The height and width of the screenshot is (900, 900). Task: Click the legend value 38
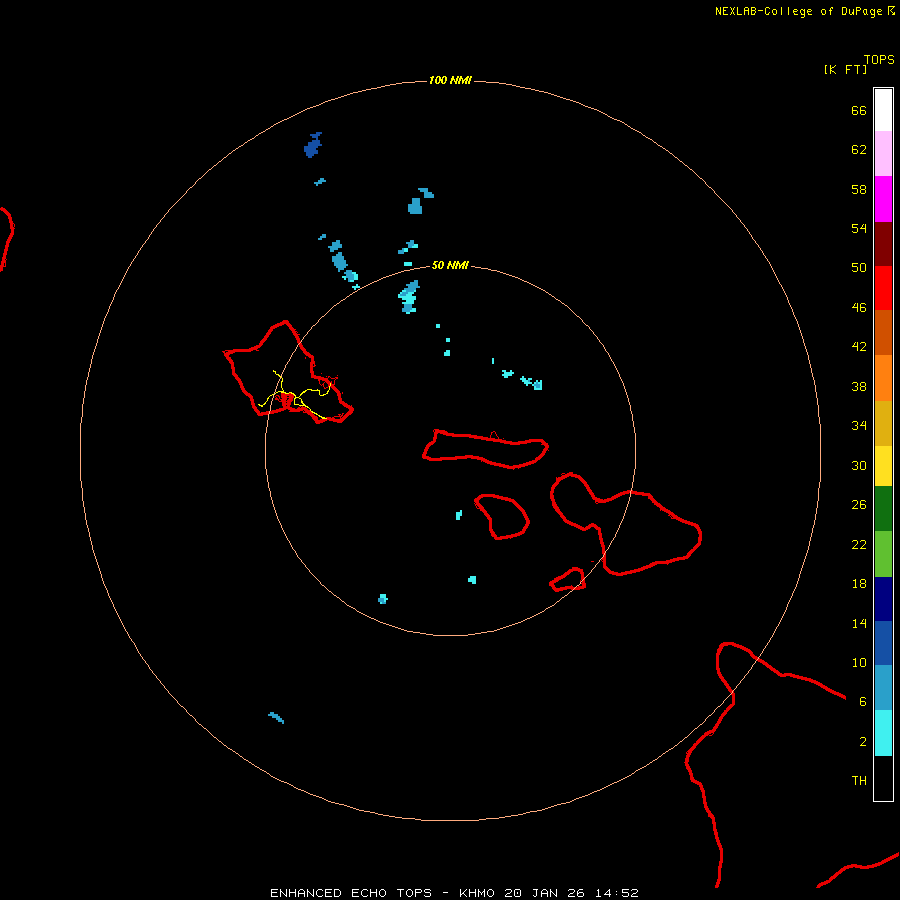859,386
